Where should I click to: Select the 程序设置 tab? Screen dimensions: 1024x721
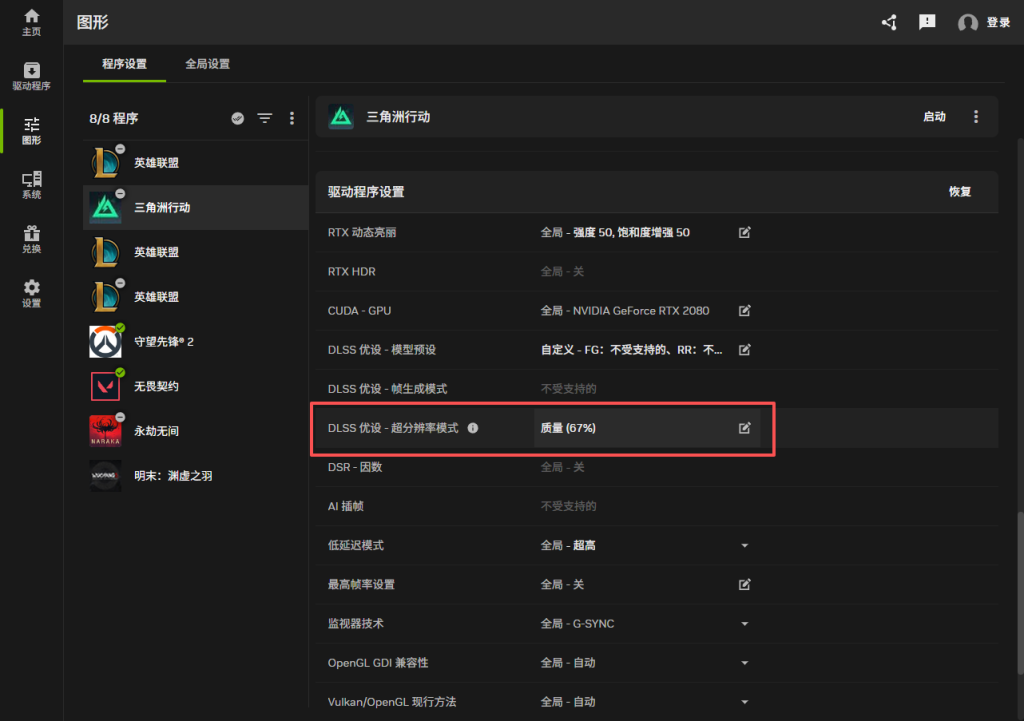[124, 64]
